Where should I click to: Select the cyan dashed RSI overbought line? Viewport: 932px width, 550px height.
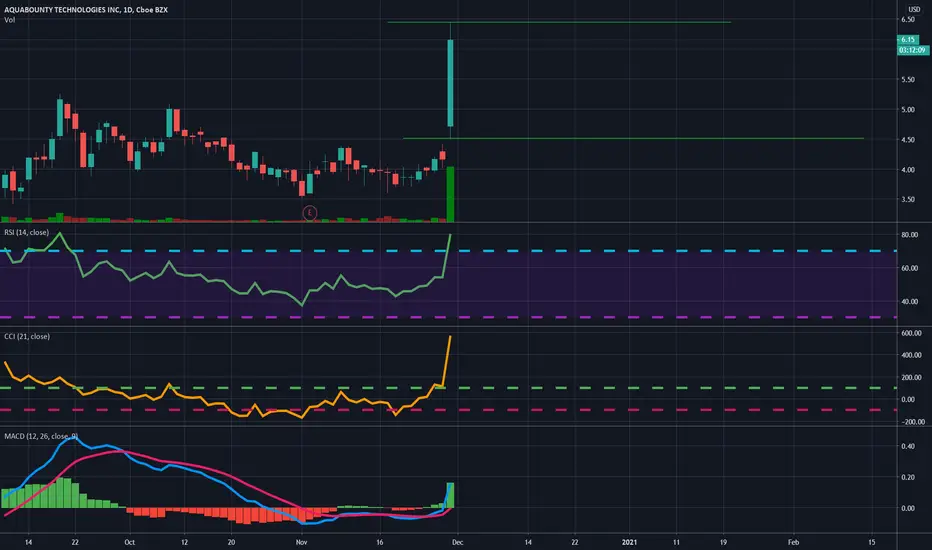448,251
